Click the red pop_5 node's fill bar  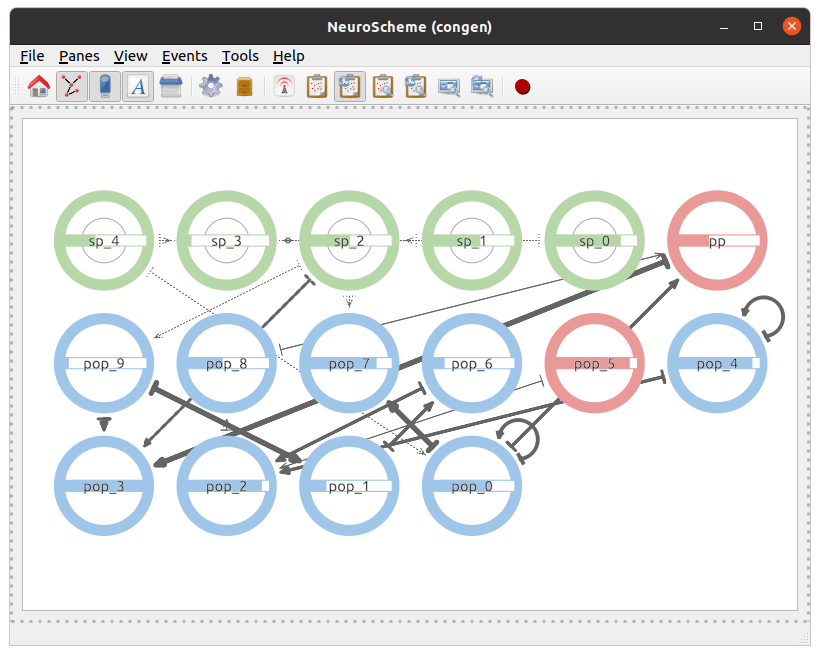click(x=594, y=364)
